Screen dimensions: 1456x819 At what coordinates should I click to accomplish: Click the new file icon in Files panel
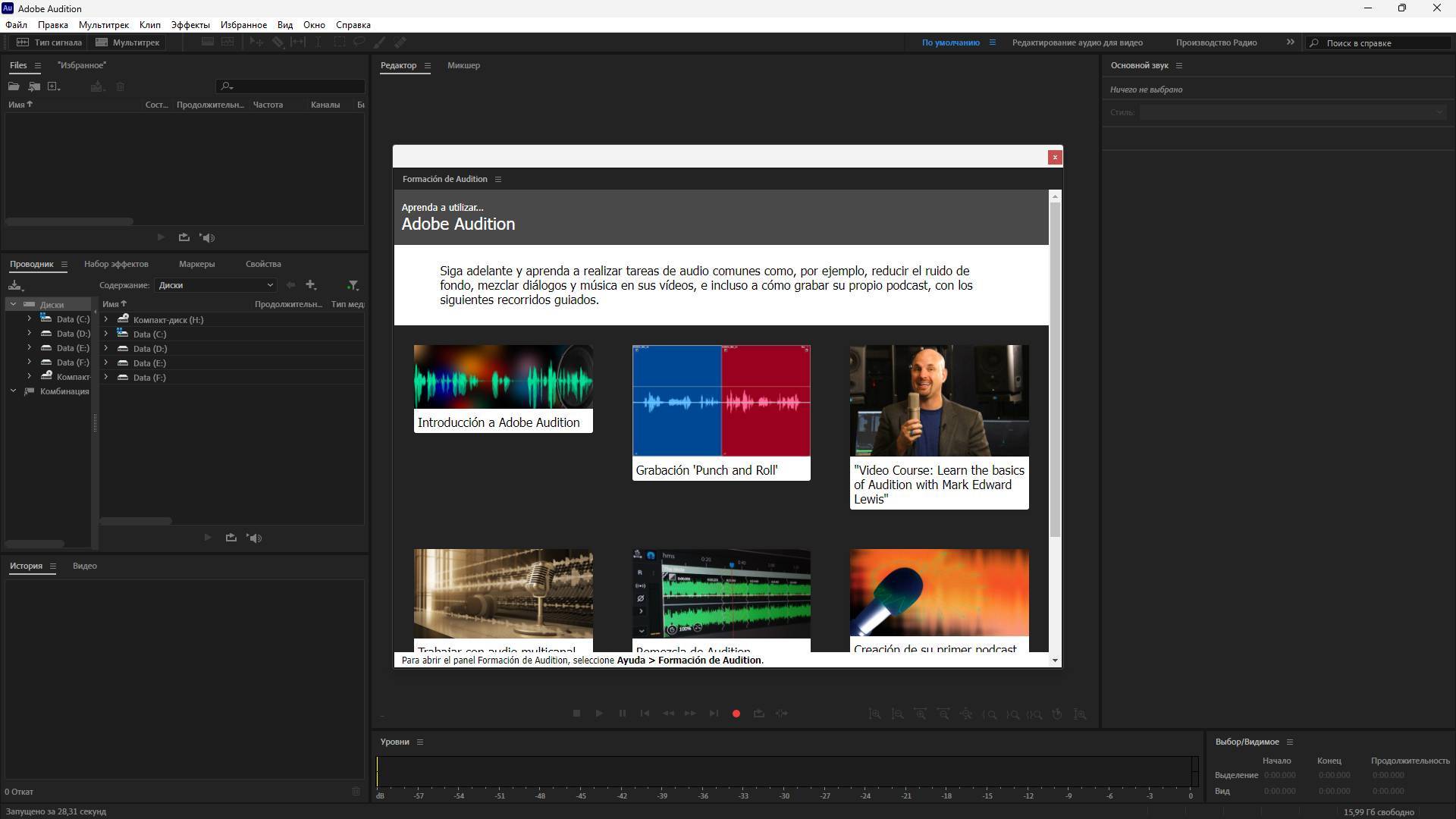coord(54,86)
